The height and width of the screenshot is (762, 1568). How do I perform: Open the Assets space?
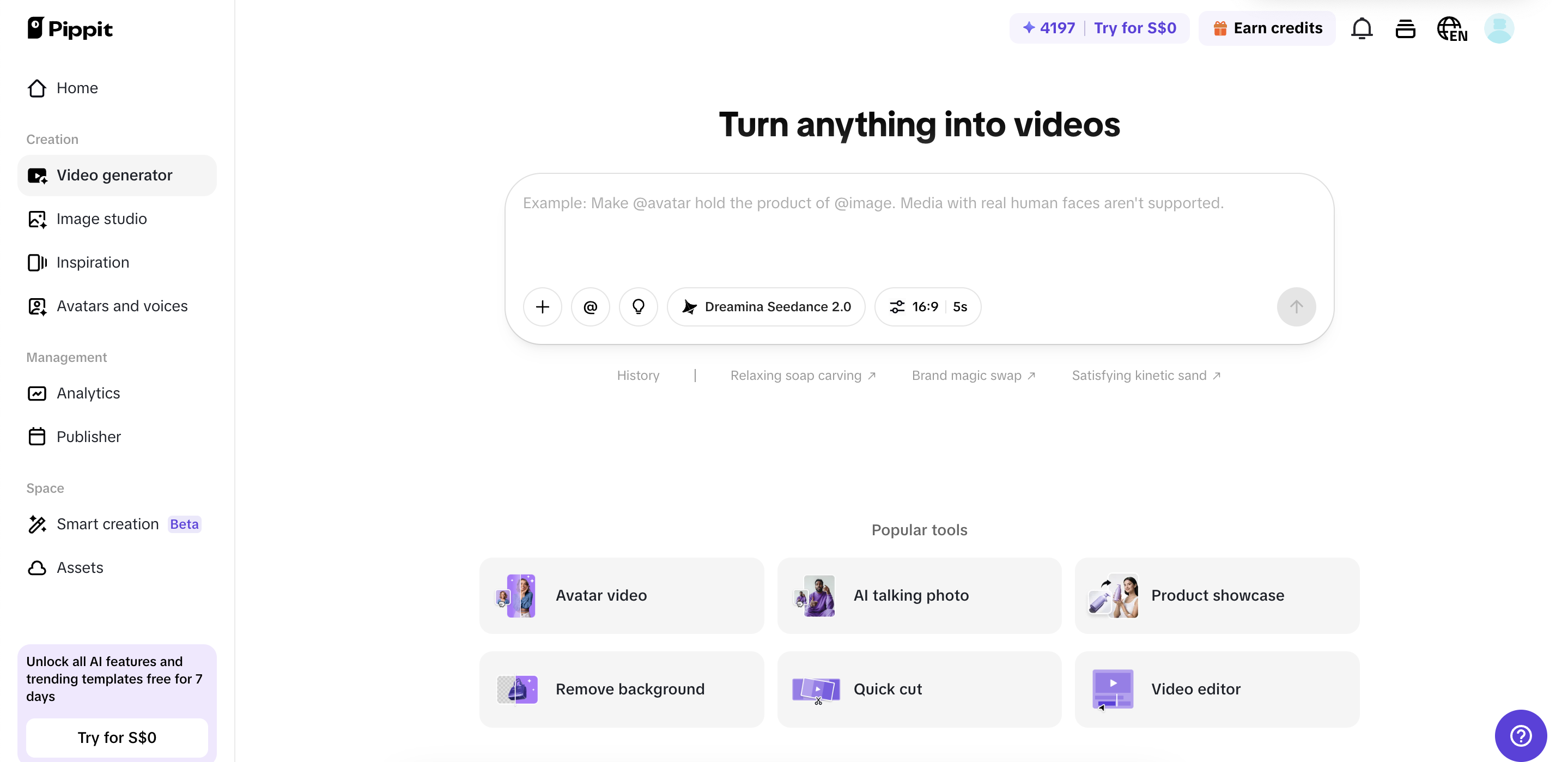click(80, 567)
